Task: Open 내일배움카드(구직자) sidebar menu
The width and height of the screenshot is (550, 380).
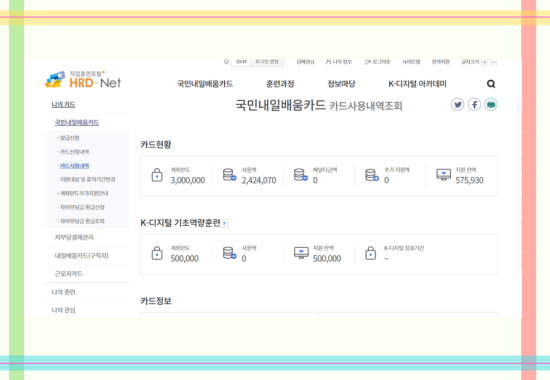Action: point(81,256)
